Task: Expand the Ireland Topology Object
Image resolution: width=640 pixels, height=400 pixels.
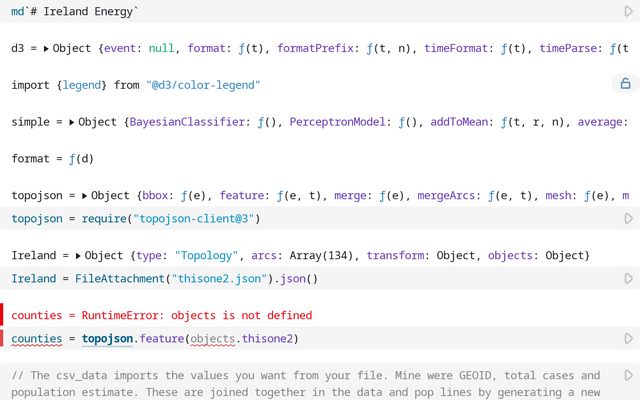Action: point(77,256)
